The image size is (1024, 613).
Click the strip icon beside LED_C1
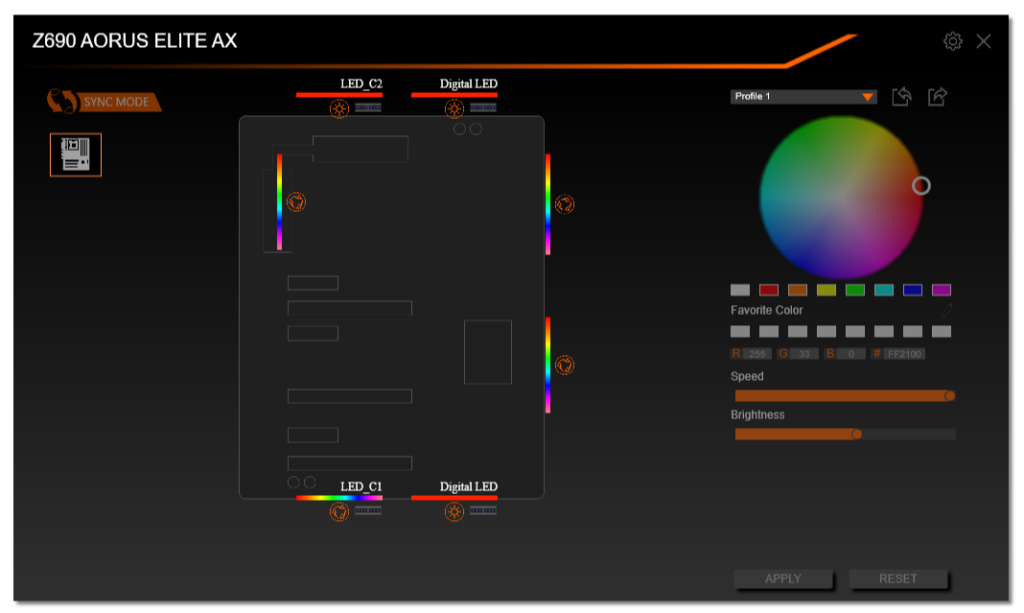tap(368, 511)
